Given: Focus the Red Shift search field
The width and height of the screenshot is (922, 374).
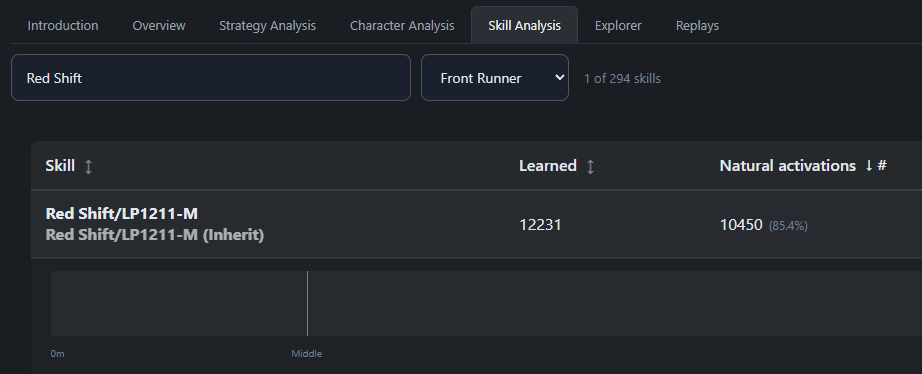Looking at the screenshot, I should click(211, 78).
